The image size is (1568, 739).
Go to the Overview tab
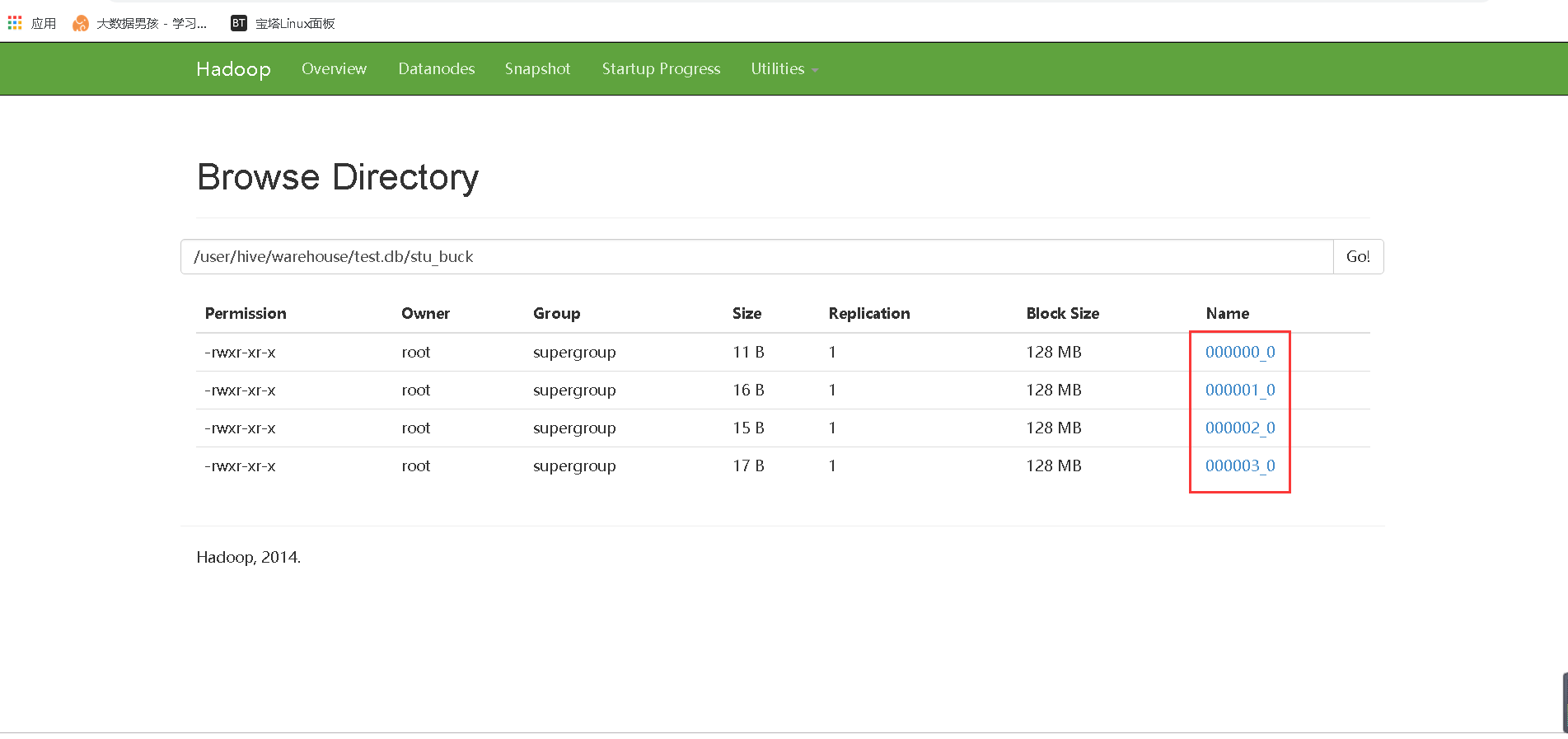(x=334, y=69)
